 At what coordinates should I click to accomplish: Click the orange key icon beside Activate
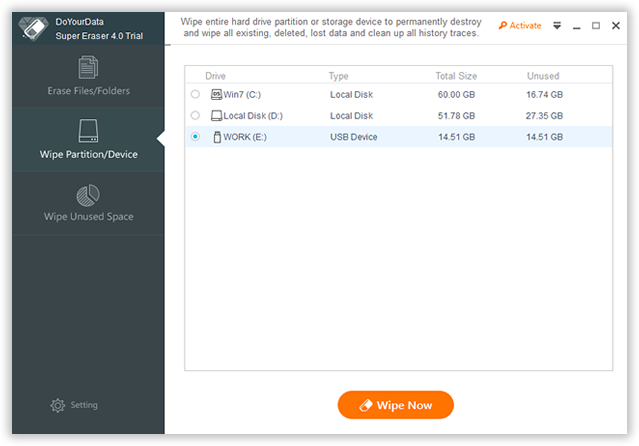click(x=503, y=25)
